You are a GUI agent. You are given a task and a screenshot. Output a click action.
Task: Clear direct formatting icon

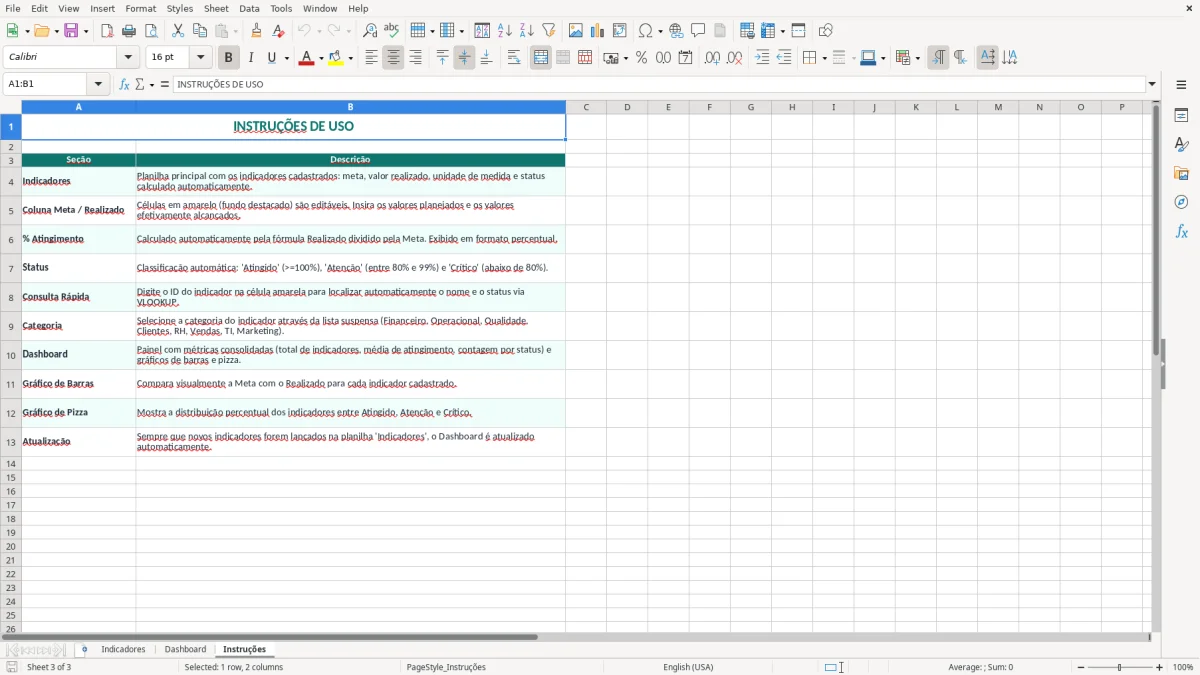pyautogui.click(x=278, y=31)
